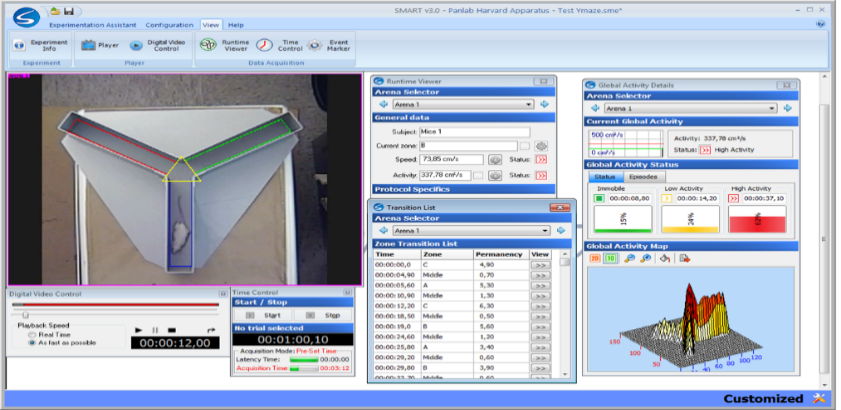The width and height of the screenshot is (841, 410).
Task: Open Arena dropdown in Transition List
Action: [x=545, y=230]
